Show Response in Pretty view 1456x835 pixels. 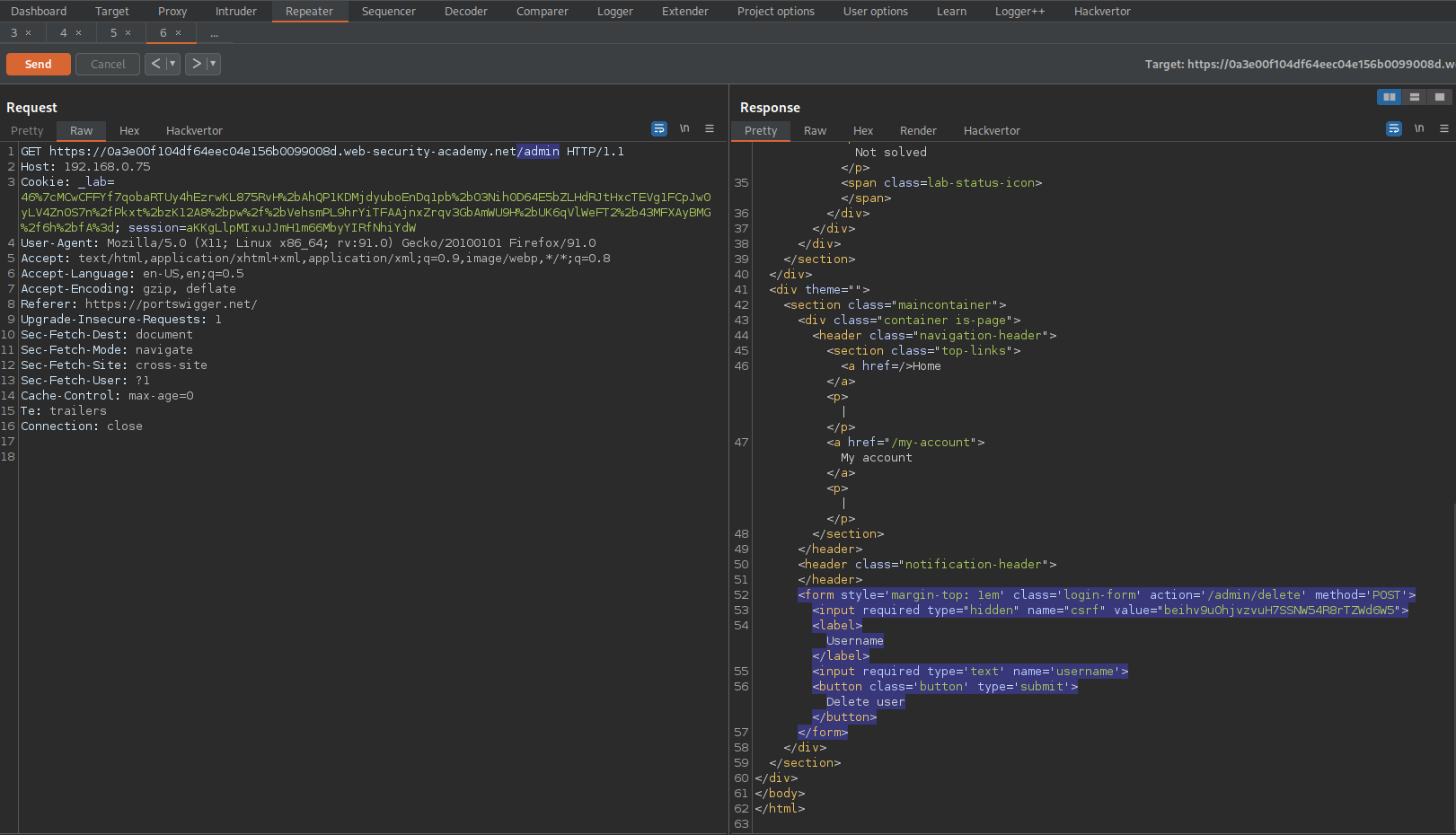click(x=761, y=130)
